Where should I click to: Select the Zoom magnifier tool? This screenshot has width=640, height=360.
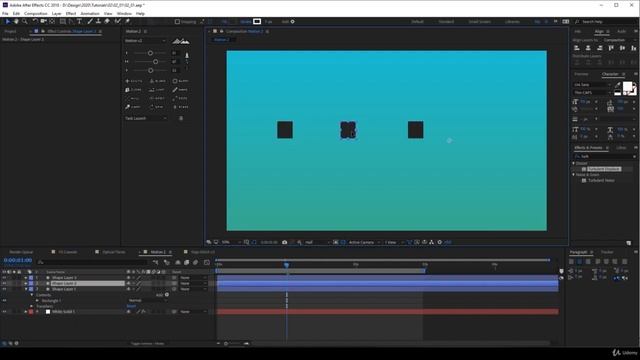click(25, 21)
